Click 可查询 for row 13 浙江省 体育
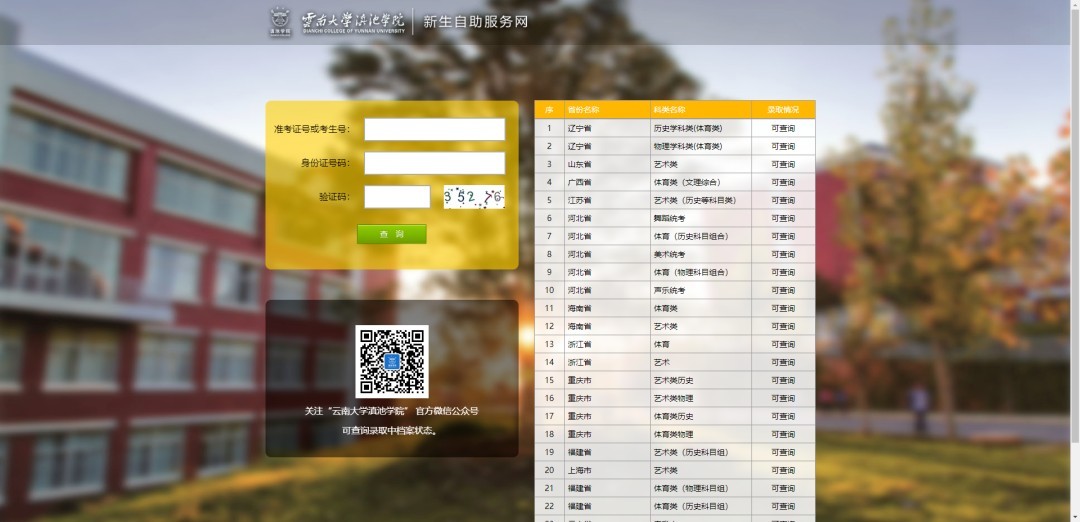This screenshot has width=1080, height=522. point(783,344)
